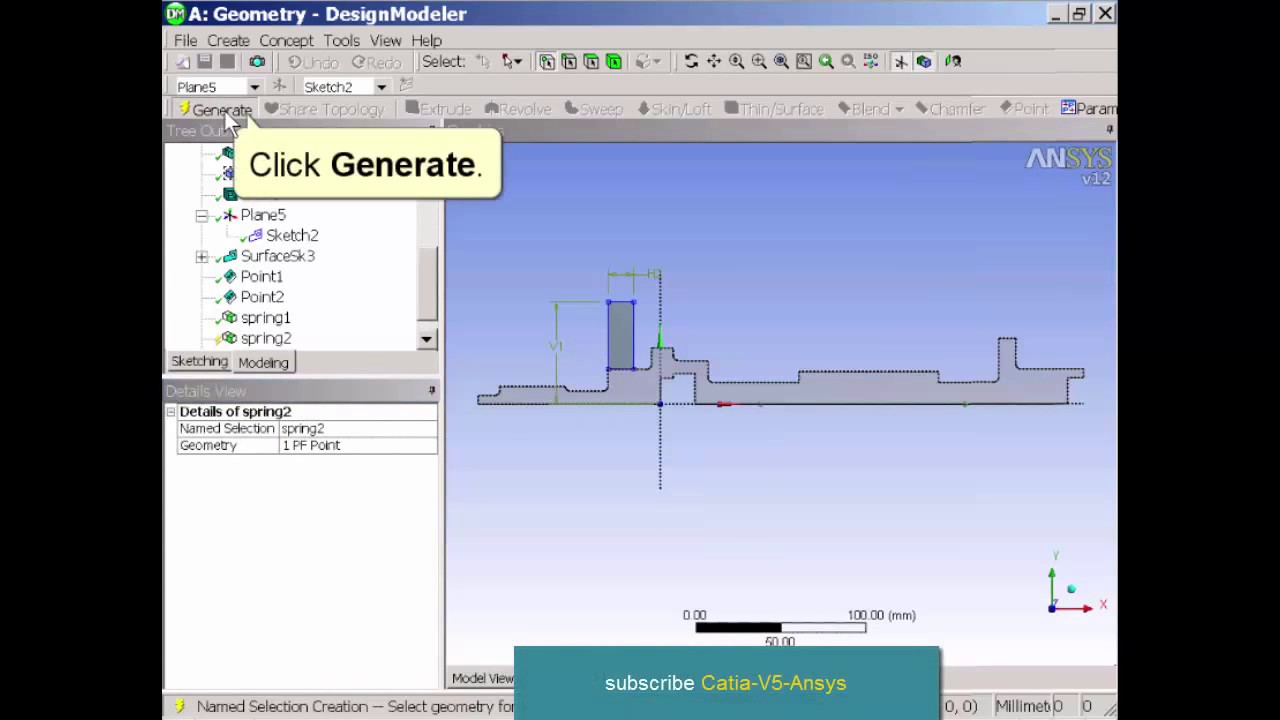This screenshot has height=720, width=1280.
Task: Click the Magnifier Window icon
Action: click(x=804, y=62)
